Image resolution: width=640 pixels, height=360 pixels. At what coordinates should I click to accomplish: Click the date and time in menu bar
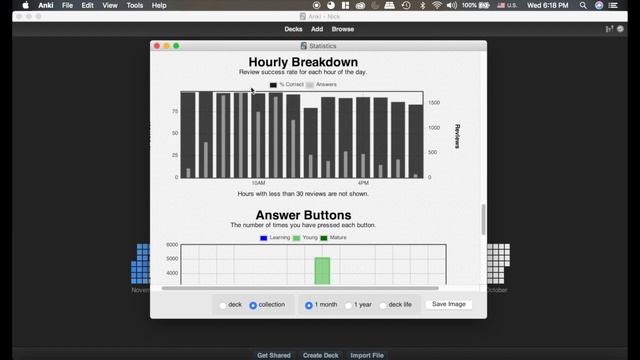tap(548, 5)
